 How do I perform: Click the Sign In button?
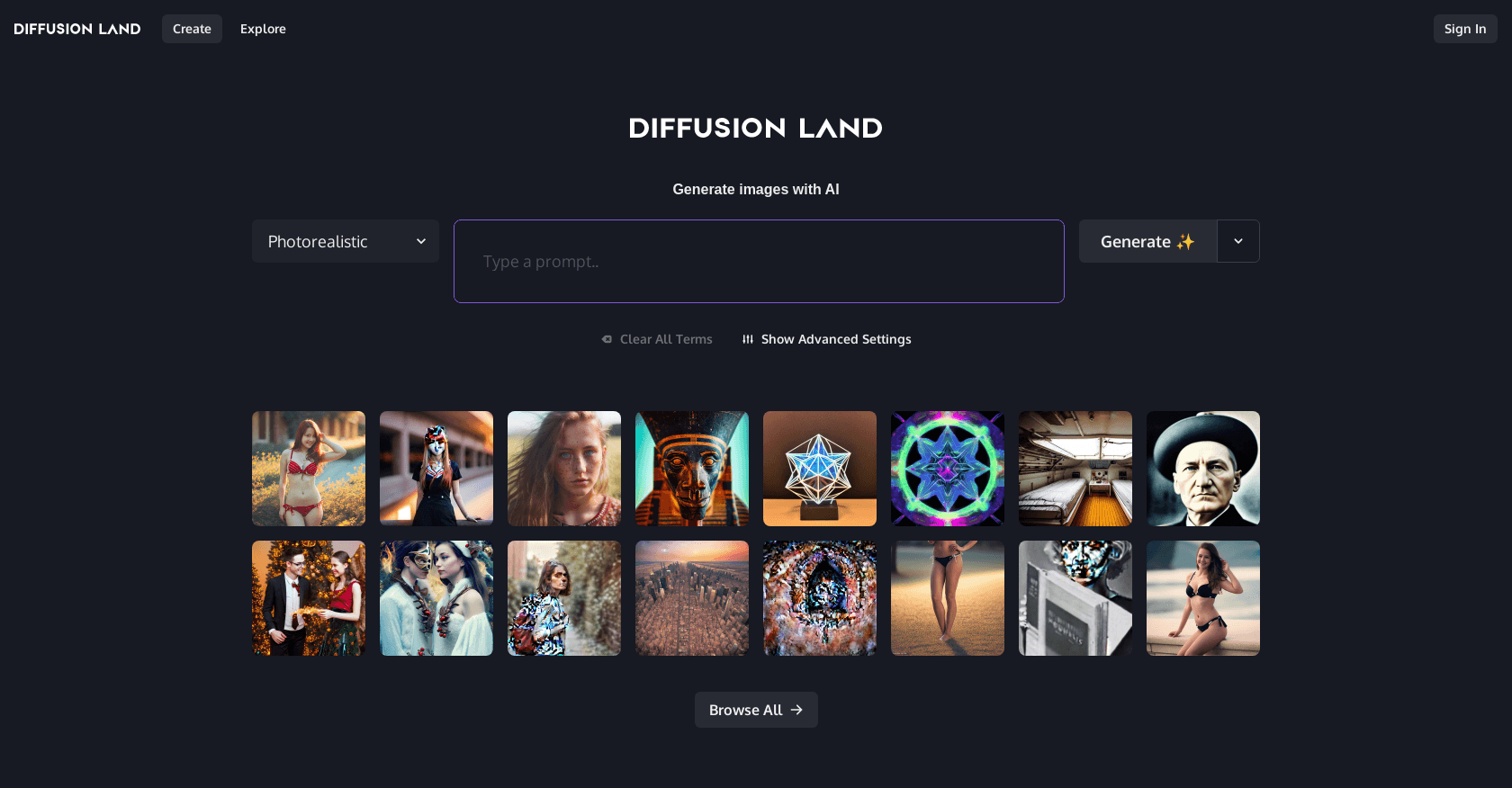[x=1465, y=29]
